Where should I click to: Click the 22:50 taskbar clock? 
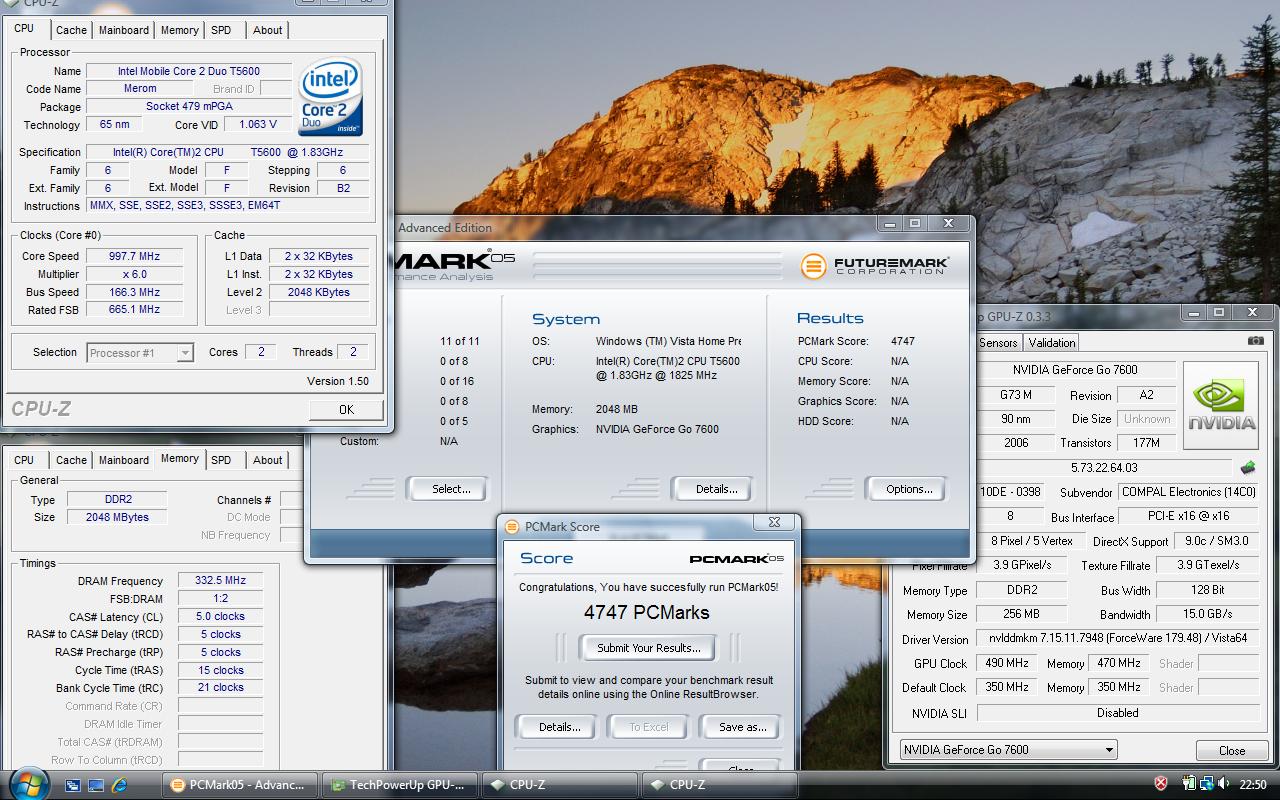coord(1253,785)
